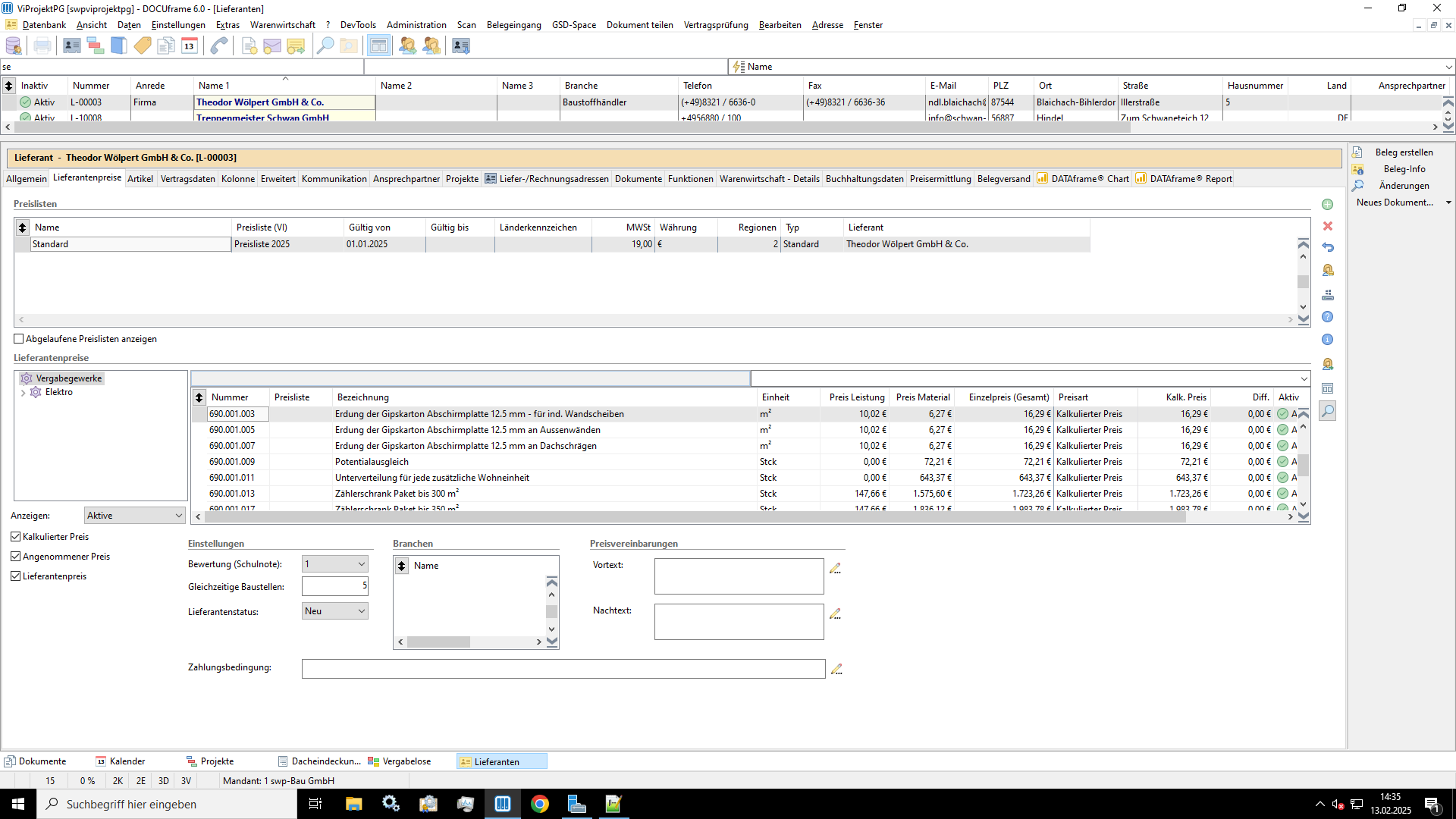Switch to the Allgemein tab
Image resolution: width=1456 pixels, height=819 pixels.
[x=27, y=179]
